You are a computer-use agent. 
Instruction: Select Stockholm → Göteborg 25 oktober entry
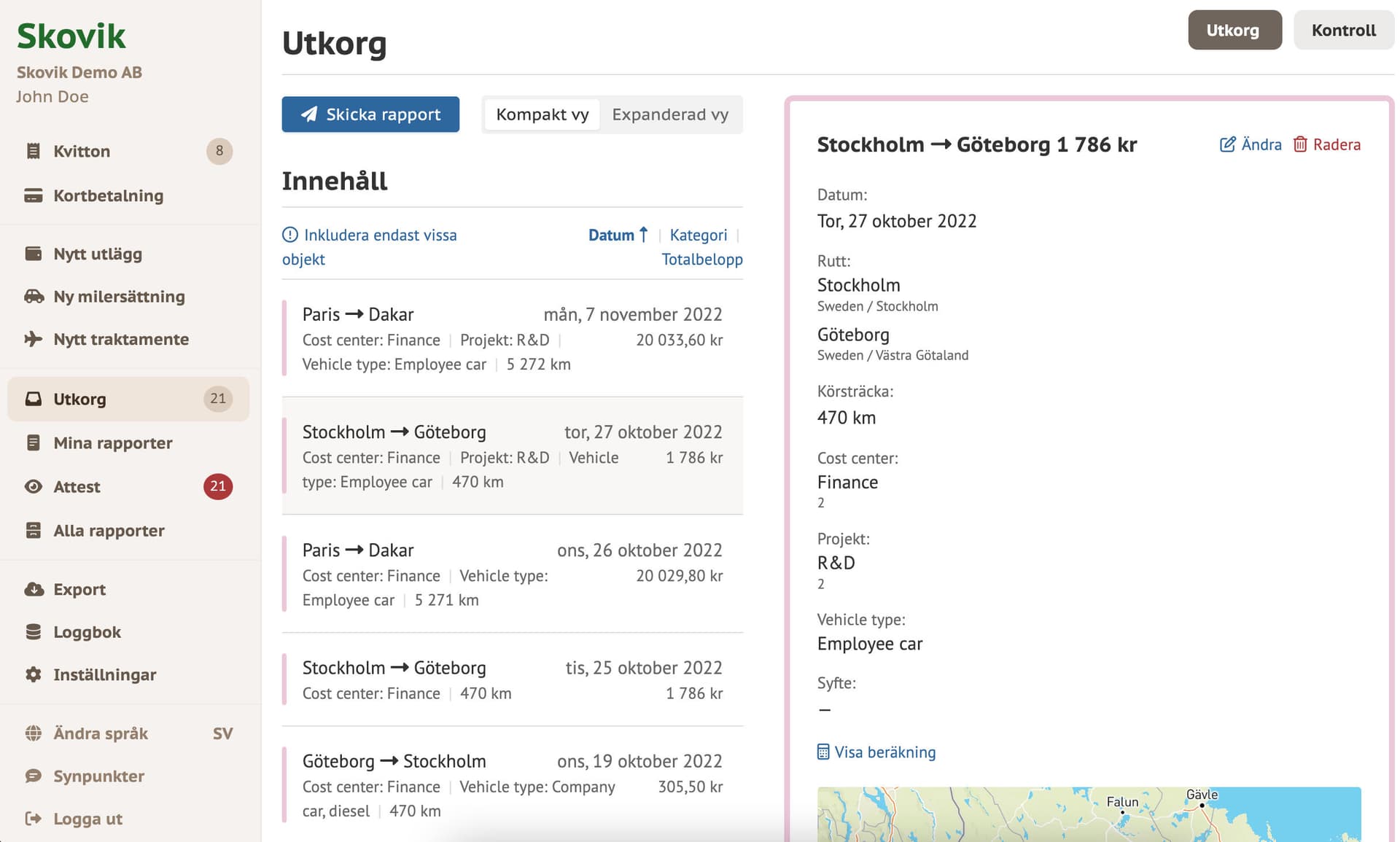click(x=512, y=679)
